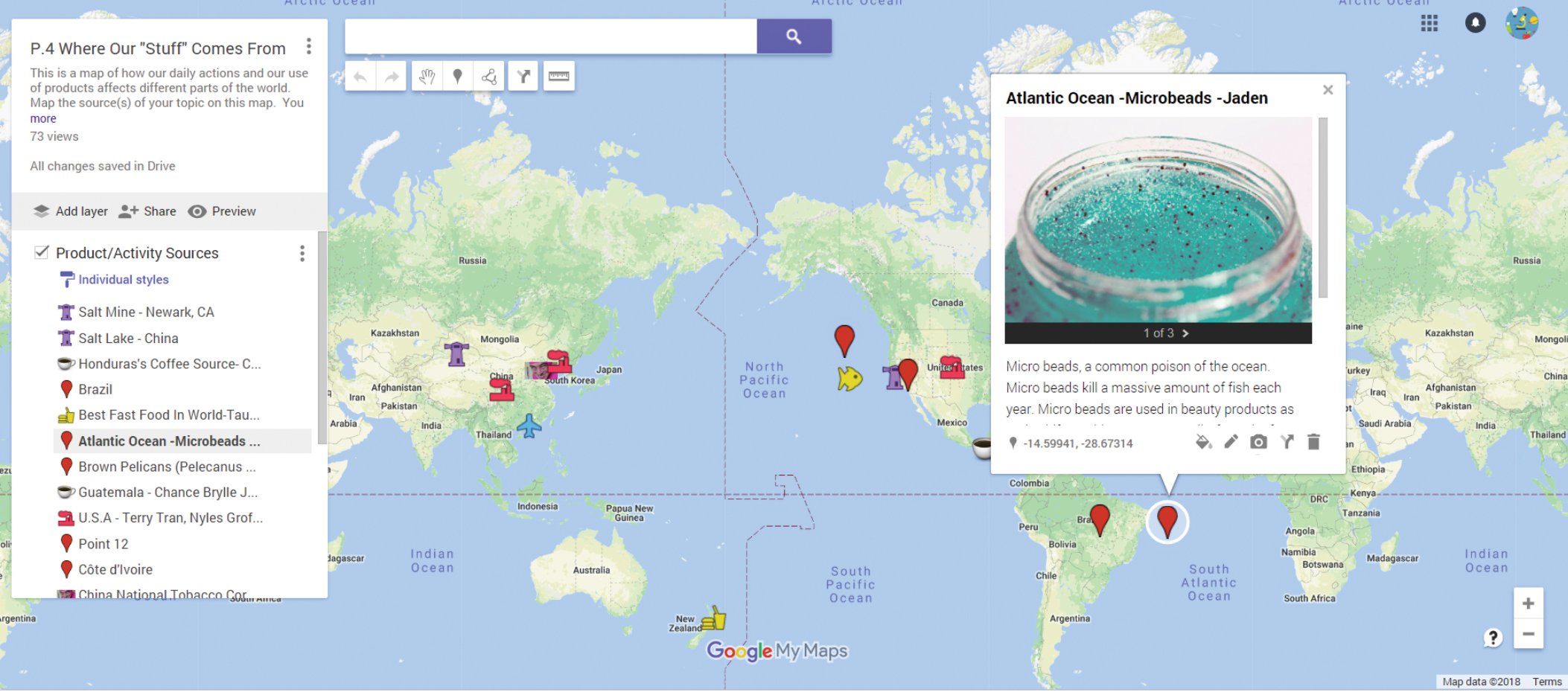Select Best Fast Food In World item
This screenshot has height=692, width=1568.
pos(182,415)
